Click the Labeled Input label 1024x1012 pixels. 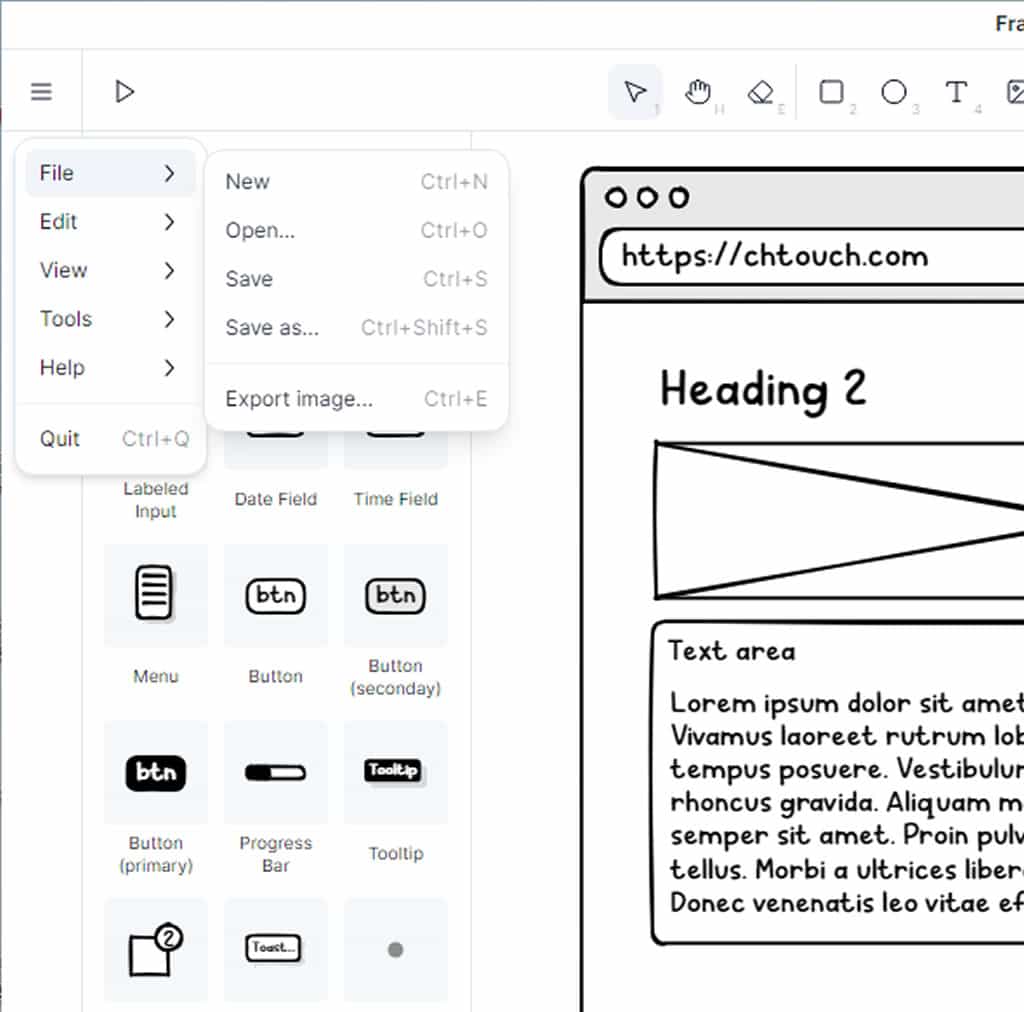point(155,499)
